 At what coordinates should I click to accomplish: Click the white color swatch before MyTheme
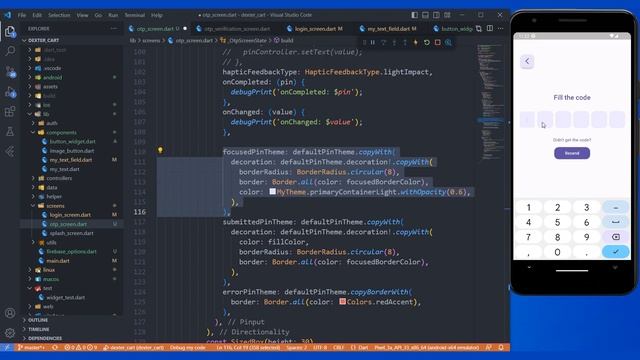click(x=272, y=191)
